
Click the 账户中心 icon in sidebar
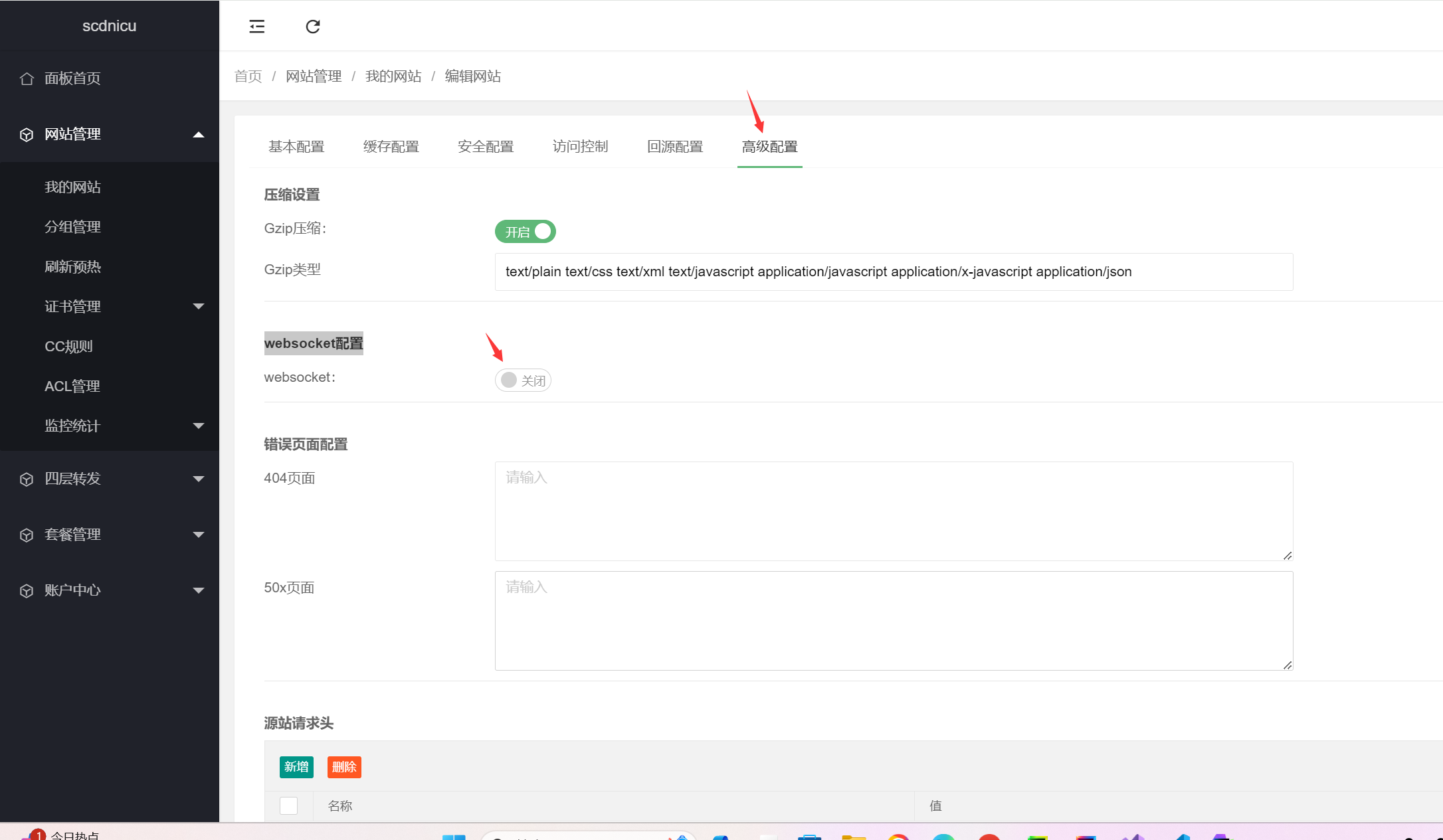pyautogui.click(x=27, y=590)
